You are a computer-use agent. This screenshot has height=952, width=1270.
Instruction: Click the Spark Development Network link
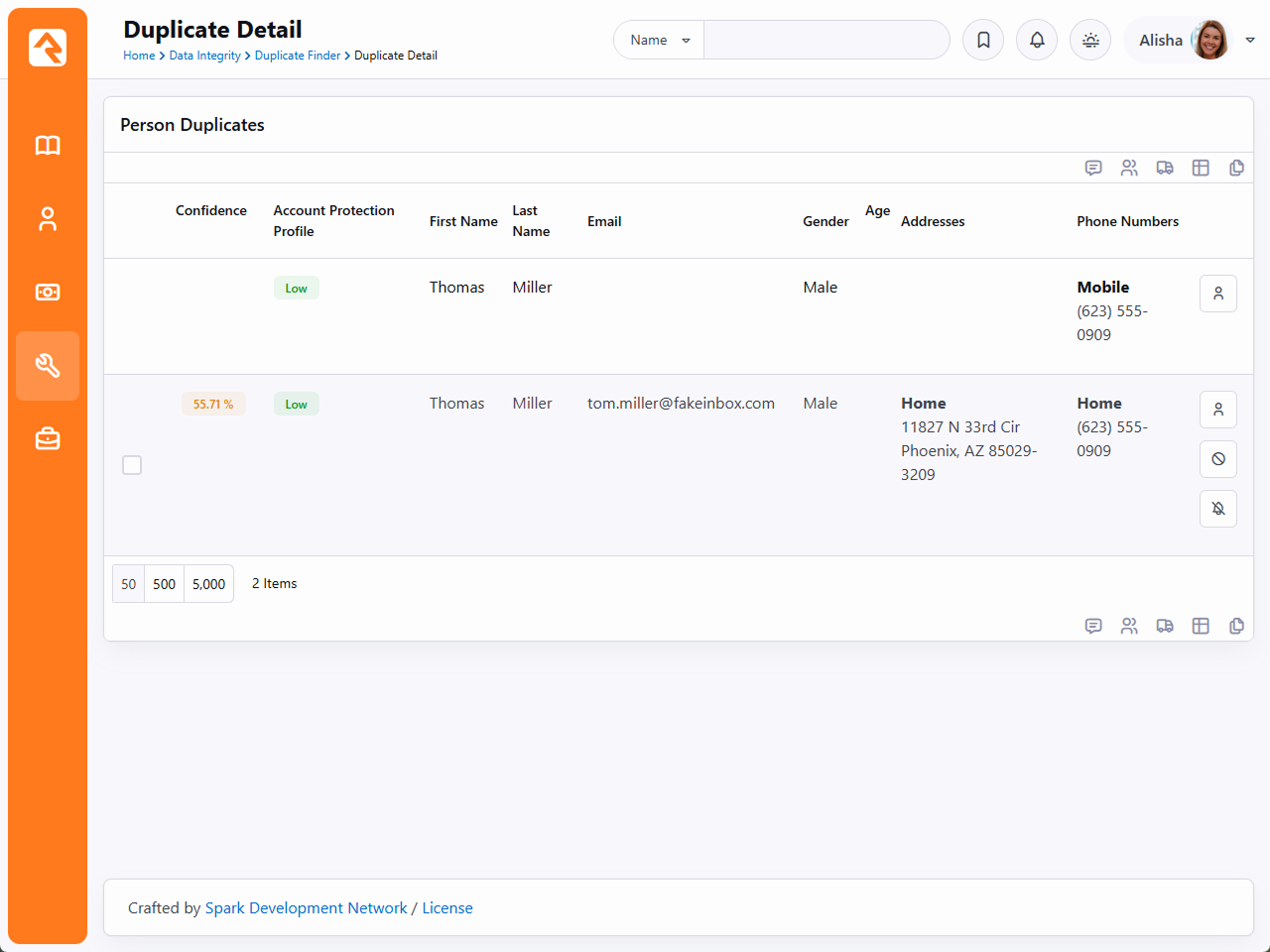[306, 908]
